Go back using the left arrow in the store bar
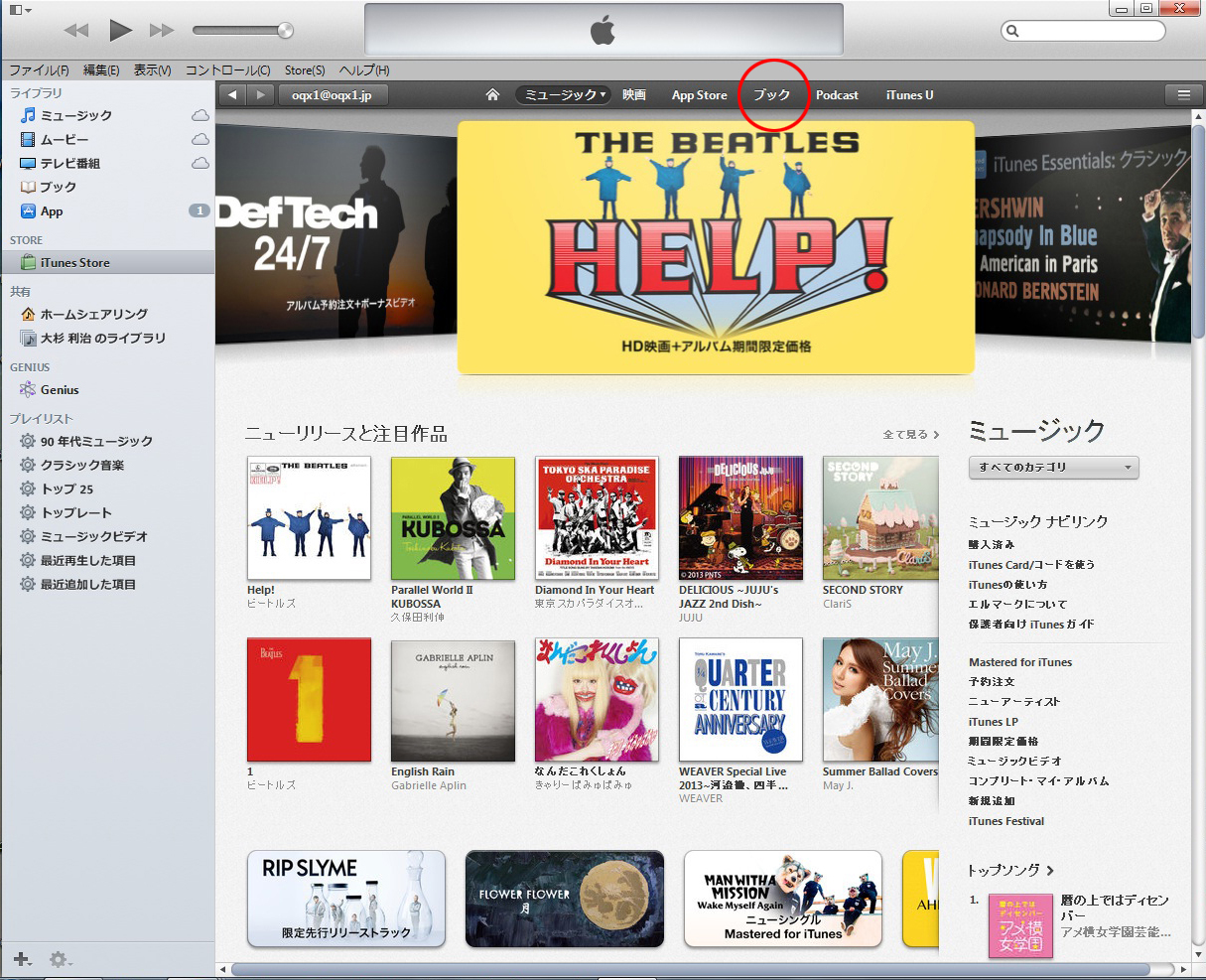Image resolution: width=1206 pixels, height=980 pixels. (x=232, y=94)
